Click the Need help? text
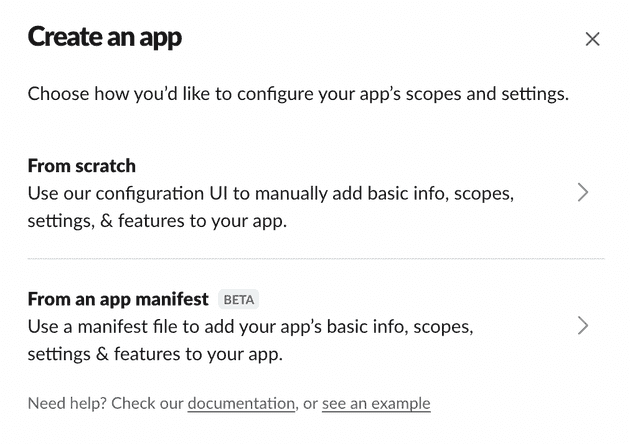 [67, 403]
